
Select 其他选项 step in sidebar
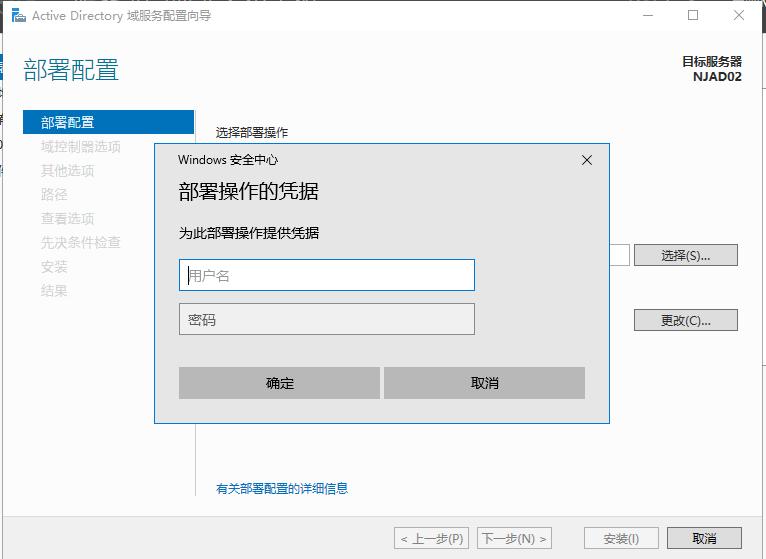[67, 171]
